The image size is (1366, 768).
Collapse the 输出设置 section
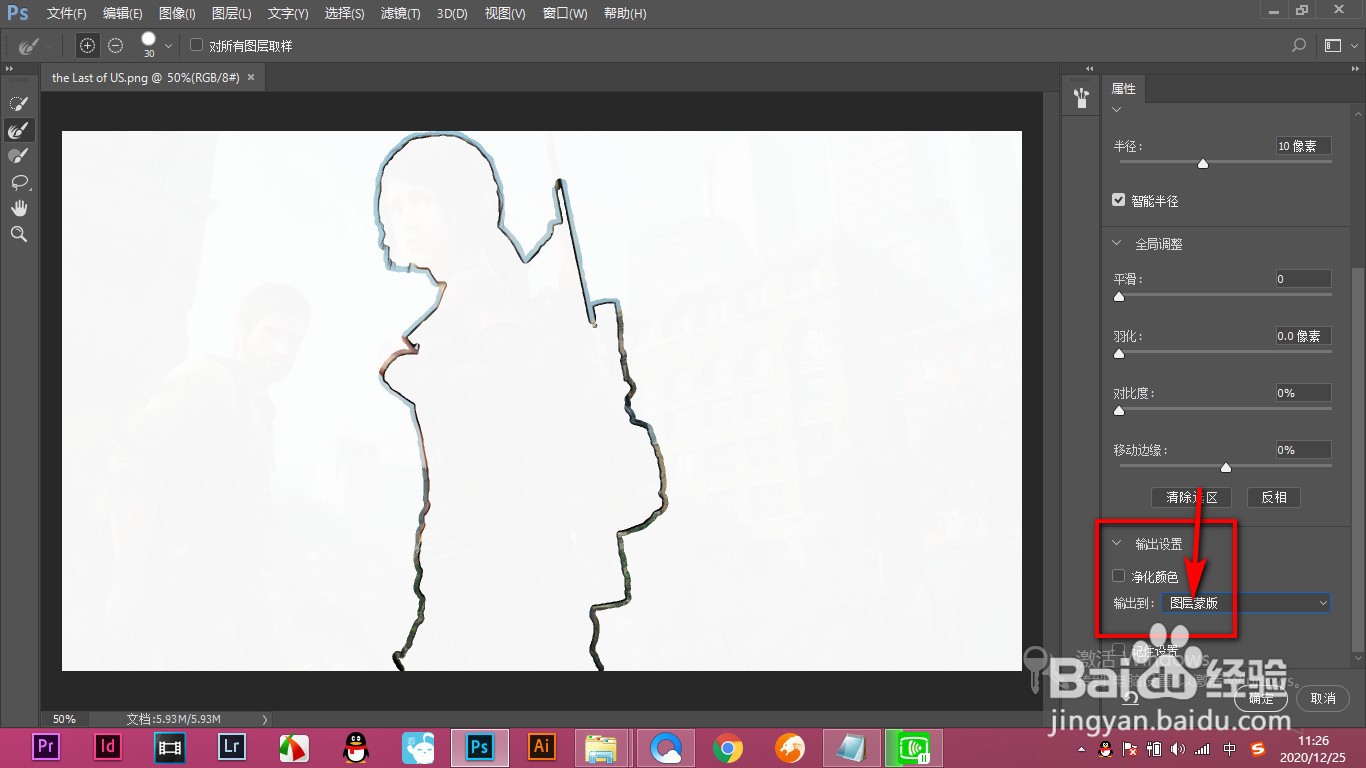click(x=1118, y=544)
